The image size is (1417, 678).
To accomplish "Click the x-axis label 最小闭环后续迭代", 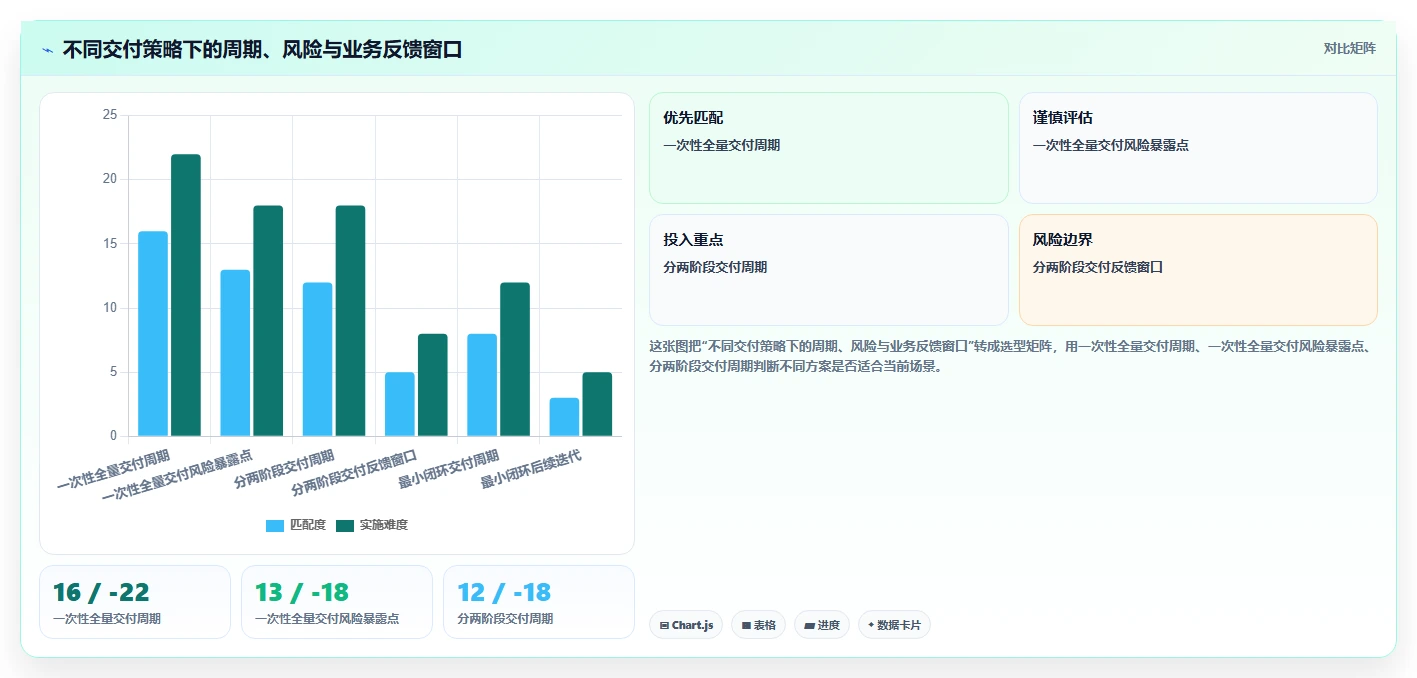I will pos(531,468).
